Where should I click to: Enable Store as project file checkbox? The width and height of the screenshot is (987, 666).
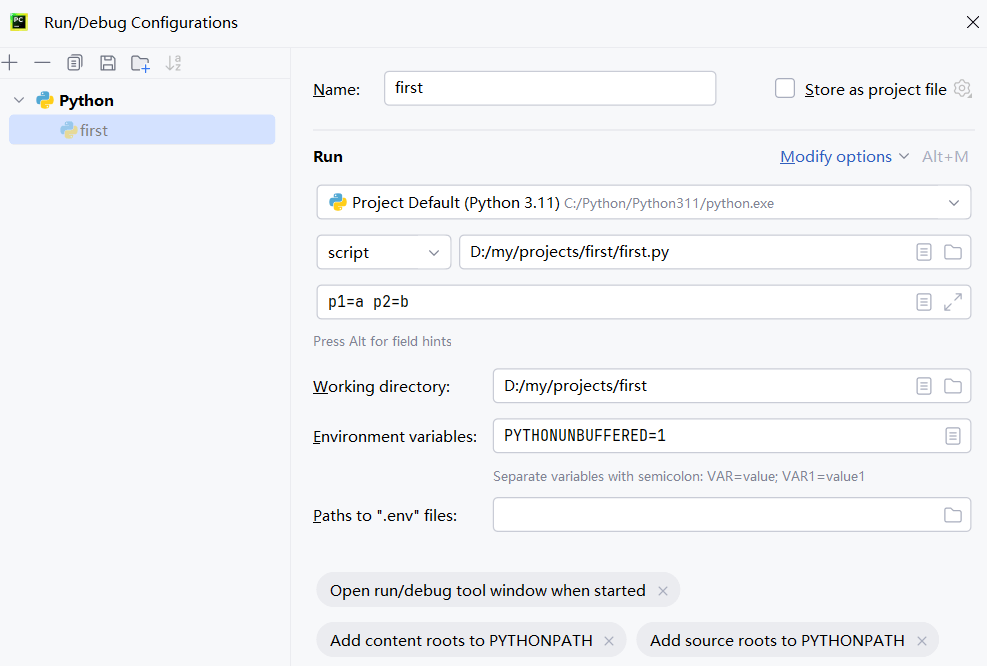pyautogui.click(x=785, y=88)
